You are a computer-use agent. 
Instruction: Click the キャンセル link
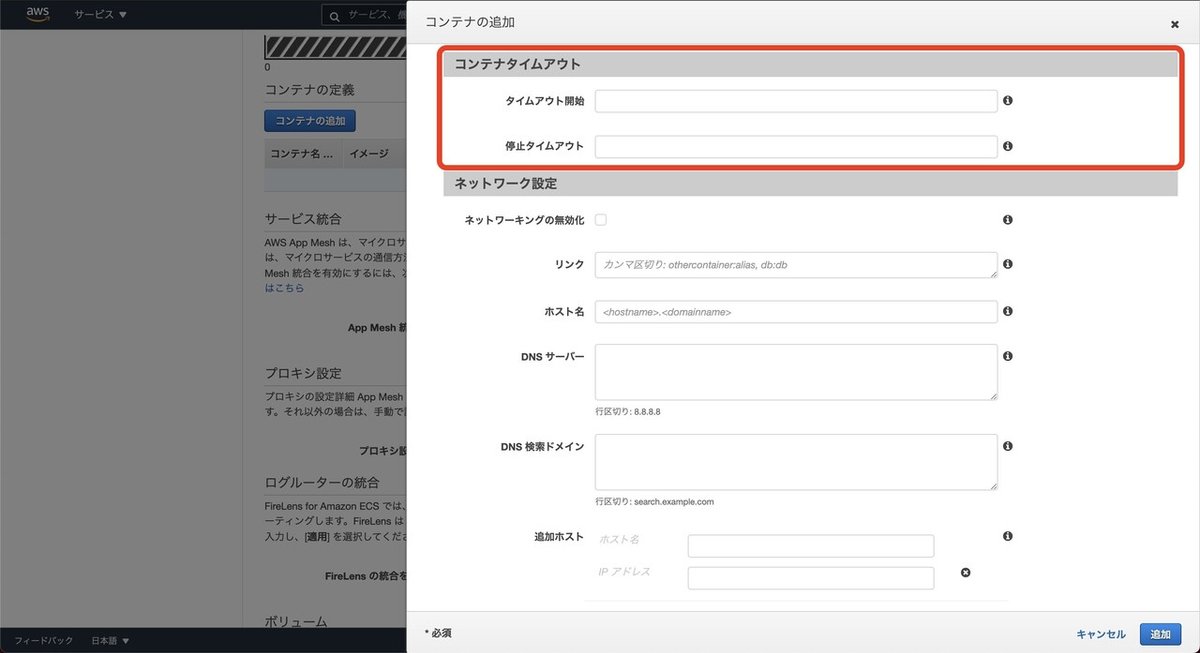1101,634
